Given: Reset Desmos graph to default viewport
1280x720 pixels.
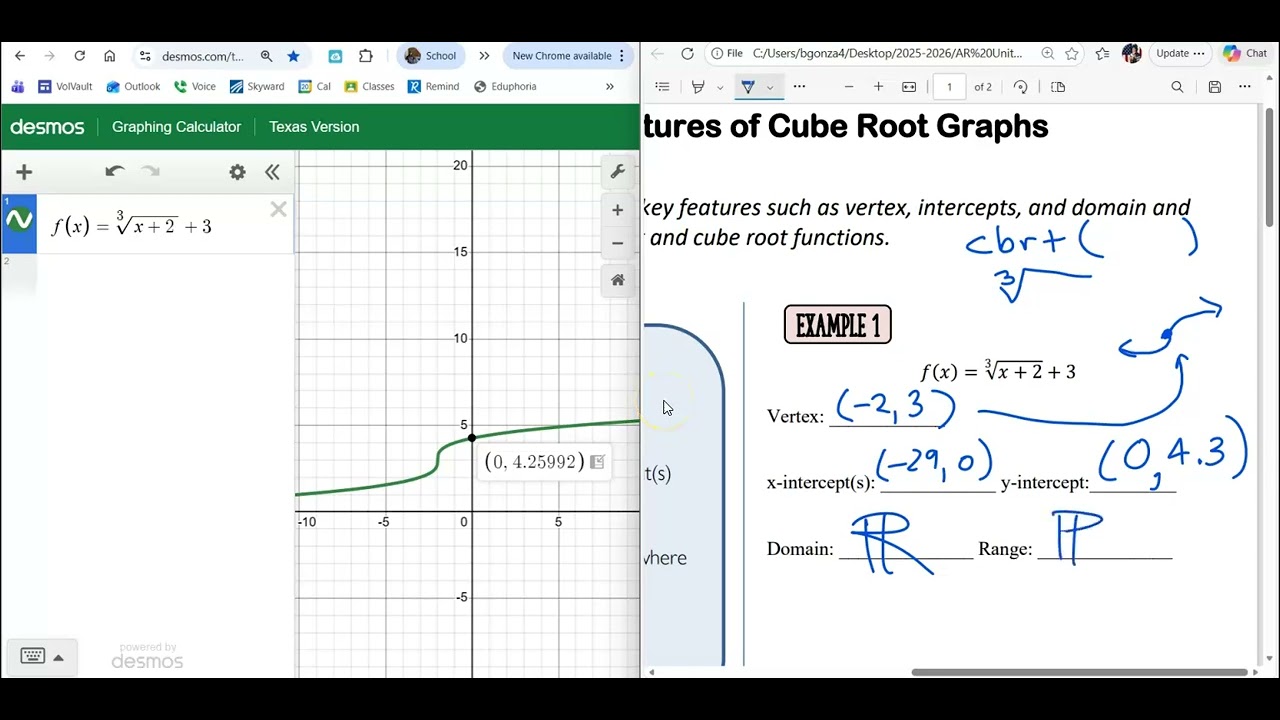Looking at the screenshot, I should pos(618,280).
